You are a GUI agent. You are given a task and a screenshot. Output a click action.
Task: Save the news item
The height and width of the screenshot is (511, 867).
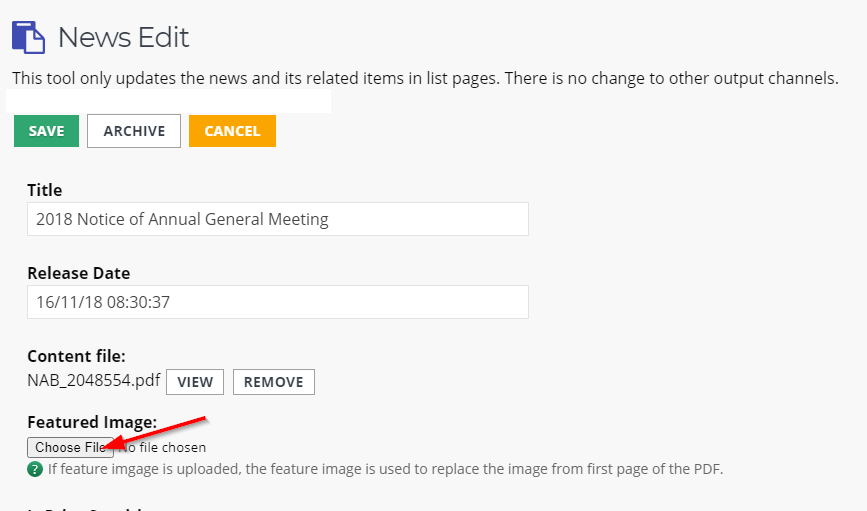point(46,131)
